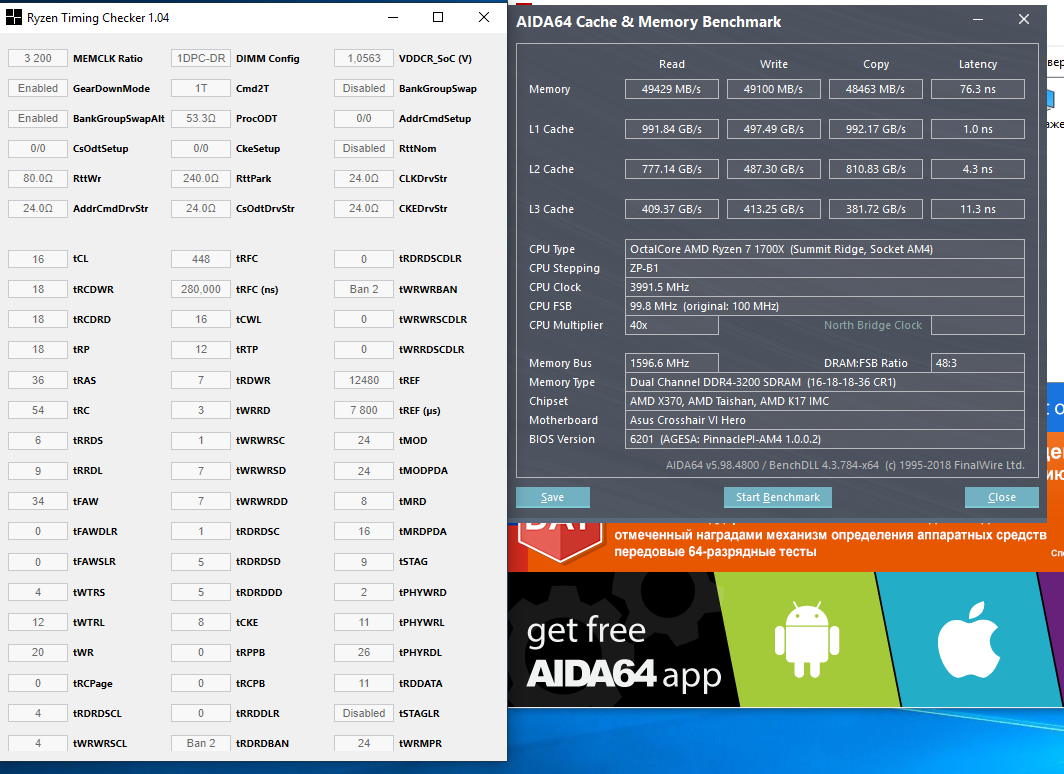Click the DIMM Config 1DPC-DR field
Screen dimensions: 1064x774
coord(201,58)
